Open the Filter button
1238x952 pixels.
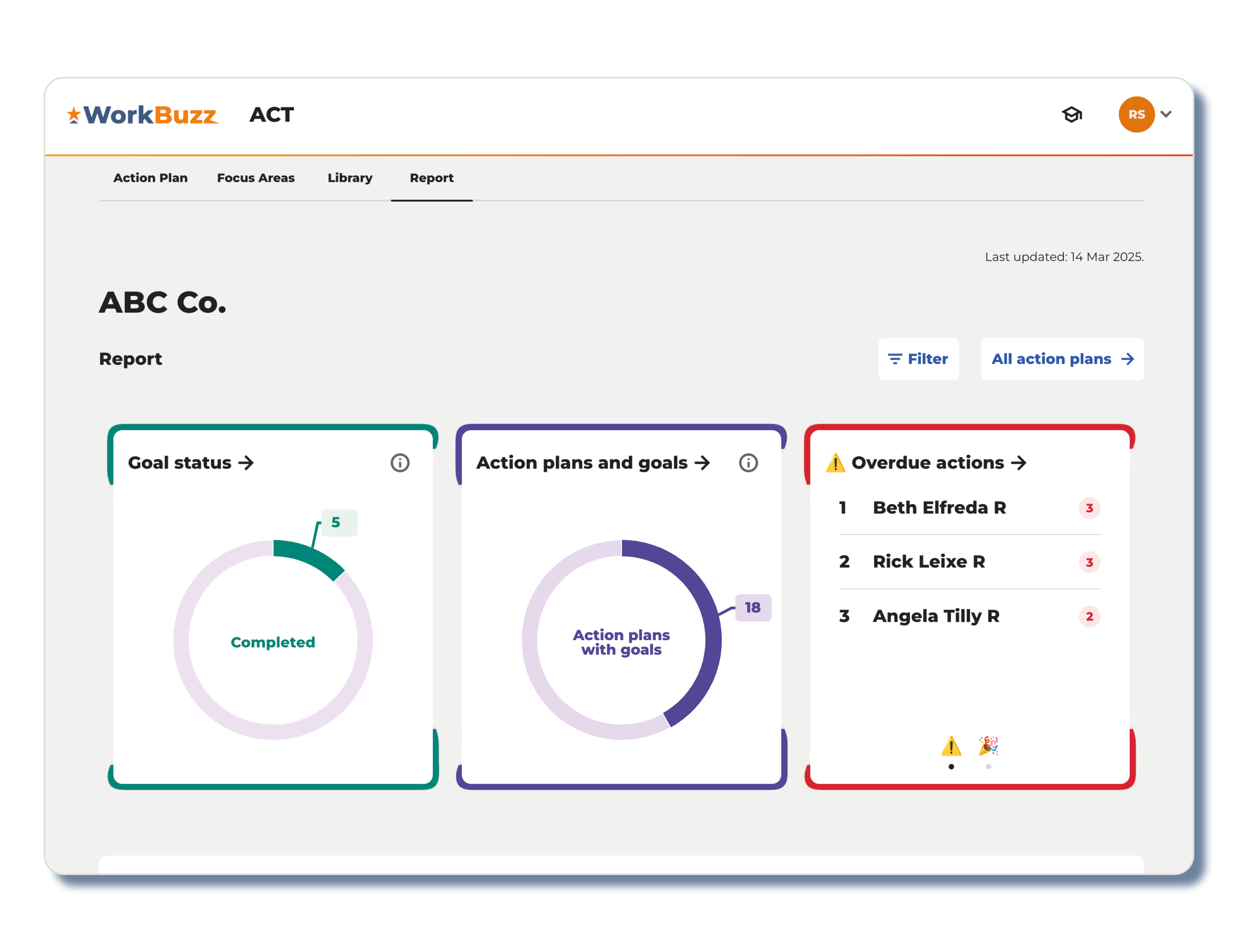click(x=918, y=359)
